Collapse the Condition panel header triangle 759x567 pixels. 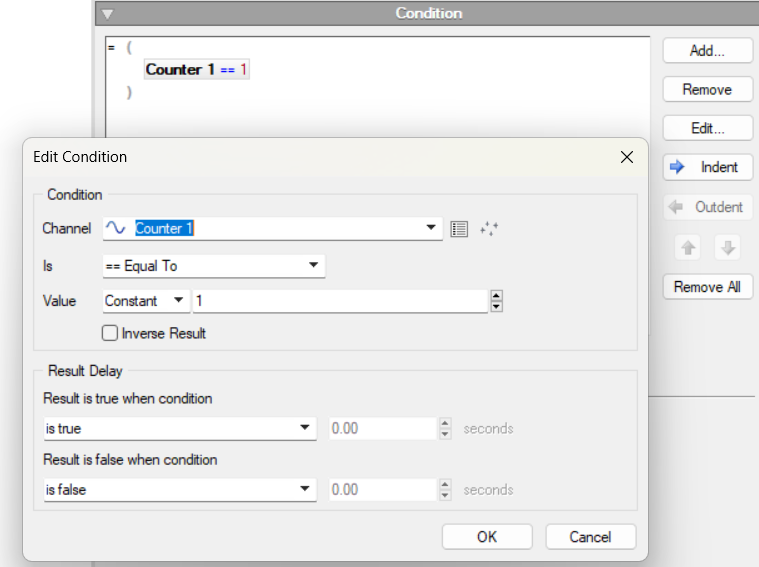click(107, 14)
